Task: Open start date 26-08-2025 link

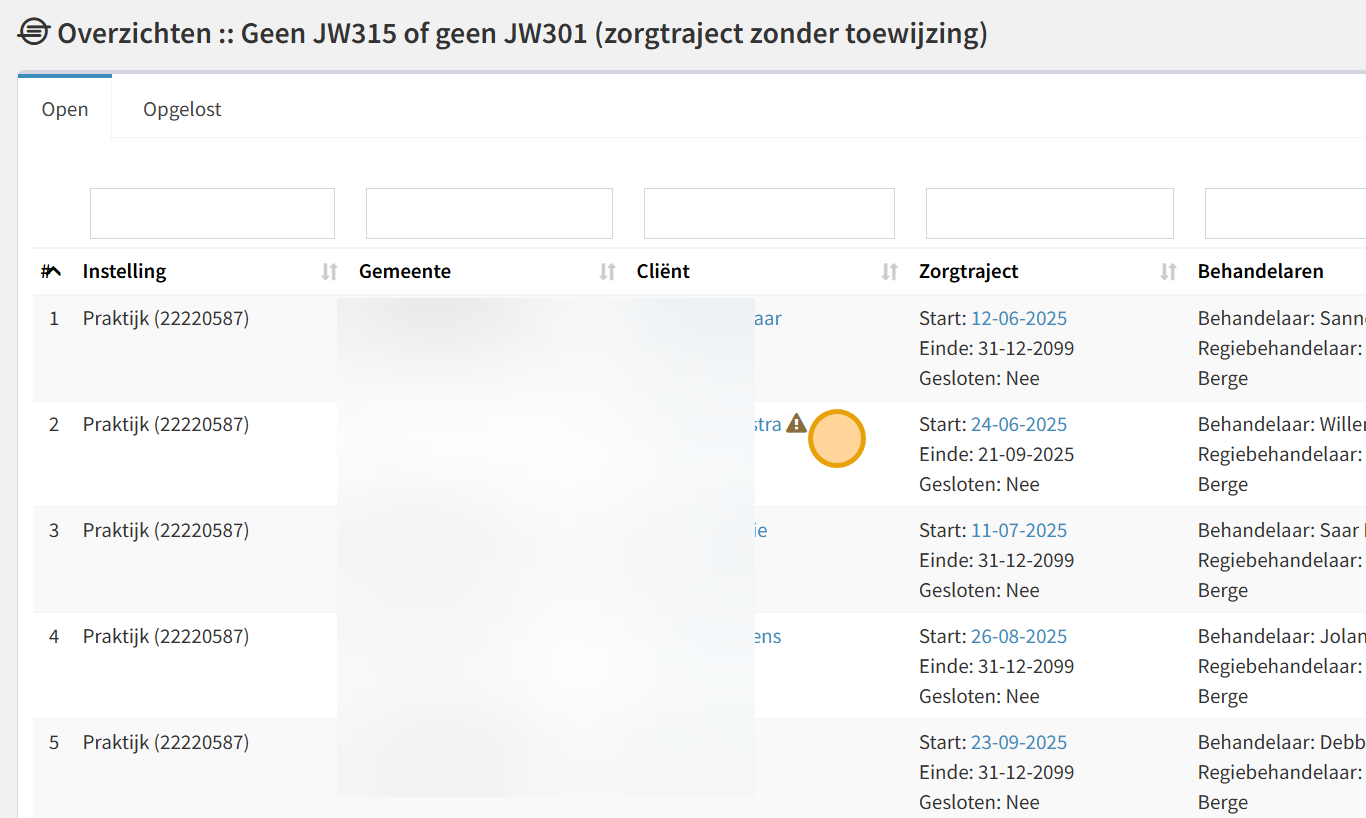Action: (x=1019, y=637)
